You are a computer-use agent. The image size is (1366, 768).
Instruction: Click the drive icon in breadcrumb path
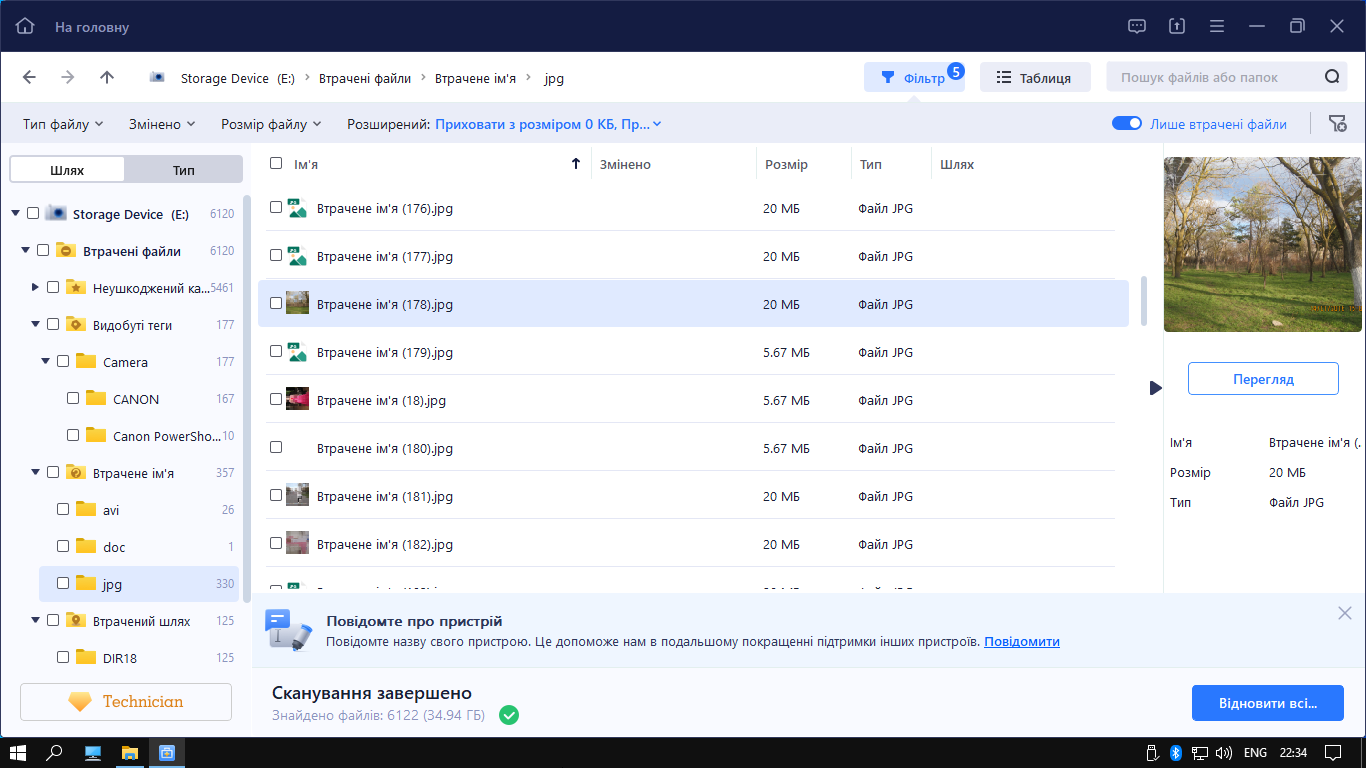tap(157, 78)
